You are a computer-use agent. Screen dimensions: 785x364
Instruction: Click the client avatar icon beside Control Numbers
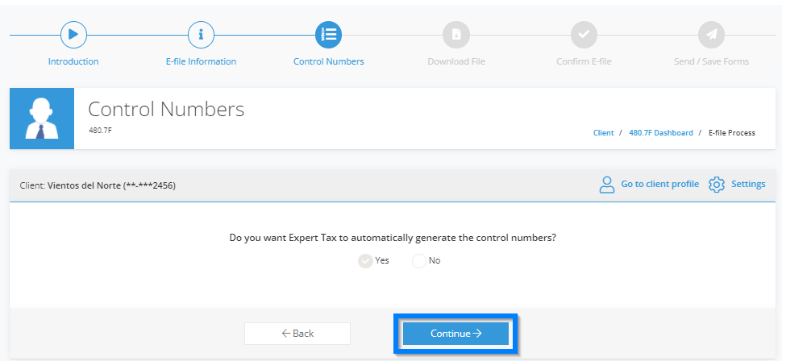click(42, 119)
